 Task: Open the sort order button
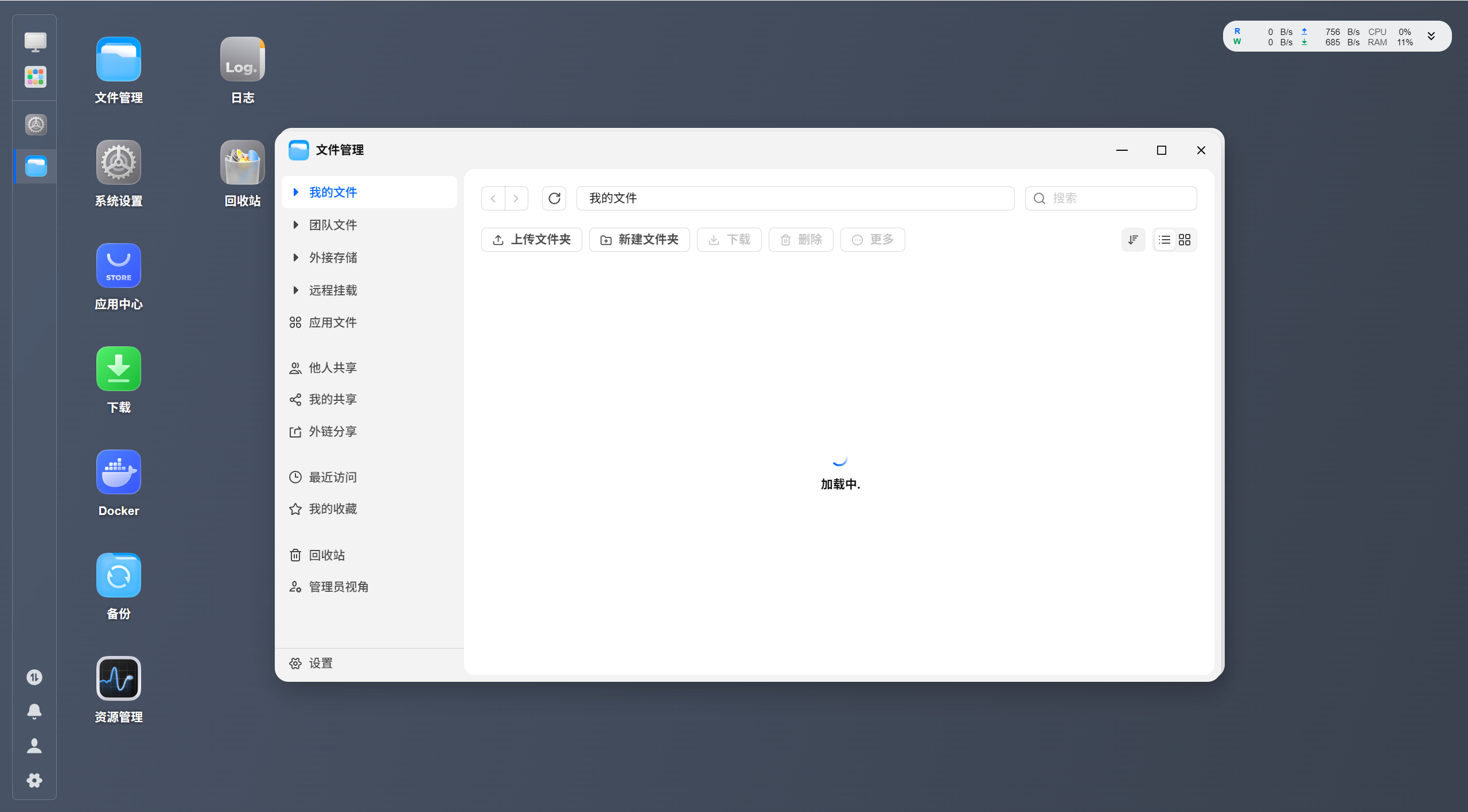tap(1133, 240)
